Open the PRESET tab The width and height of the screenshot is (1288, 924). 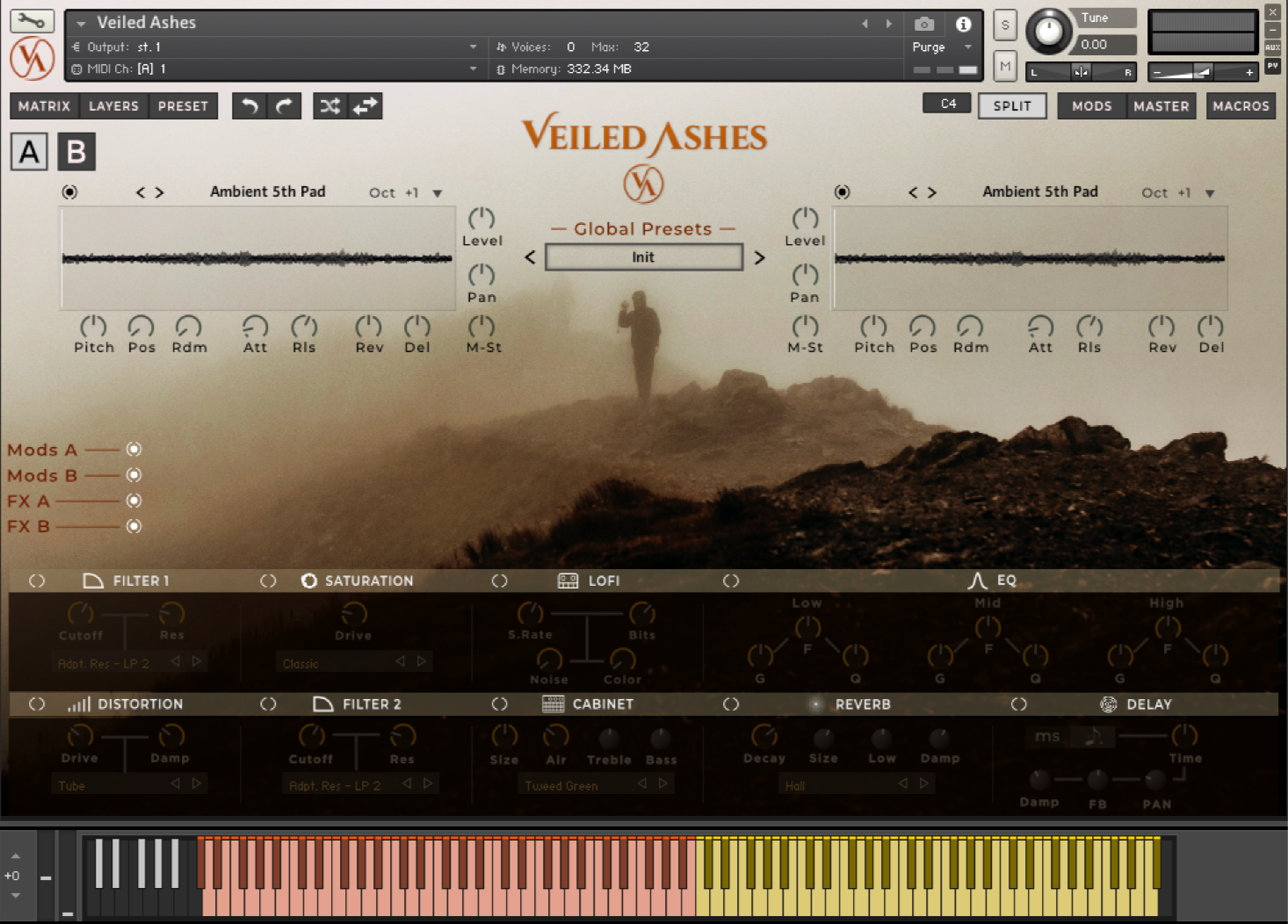coord(183,106)
